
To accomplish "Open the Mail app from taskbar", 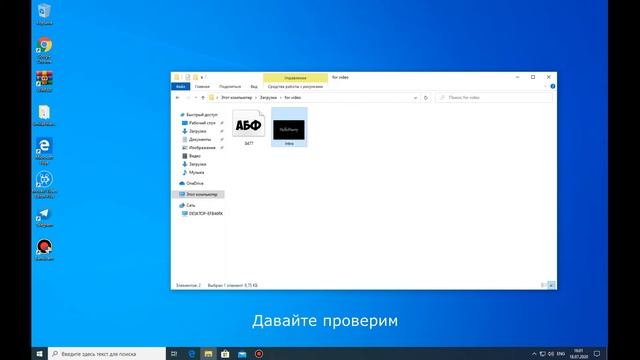I will point(242,353).
